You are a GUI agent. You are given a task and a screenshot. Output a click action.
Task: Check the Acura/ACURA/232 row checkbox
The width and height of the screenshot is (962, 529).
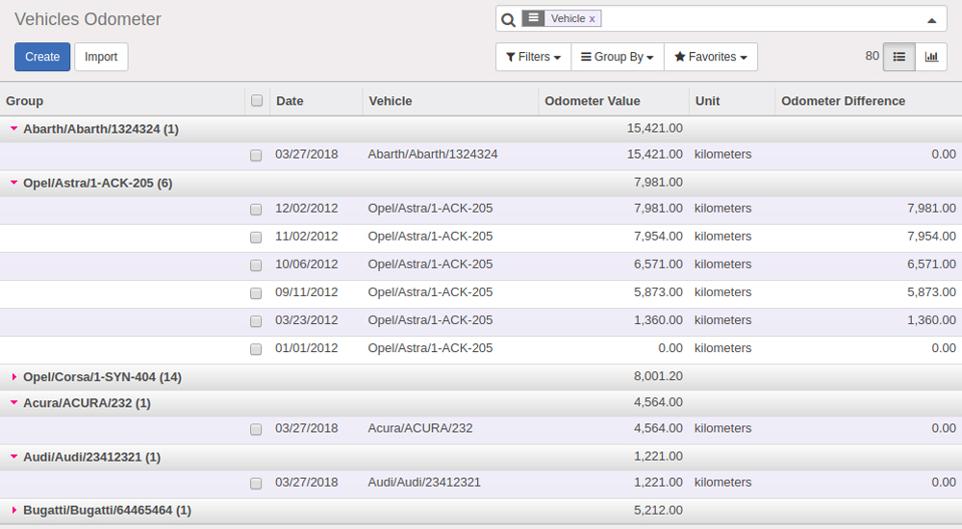point(256,429)
